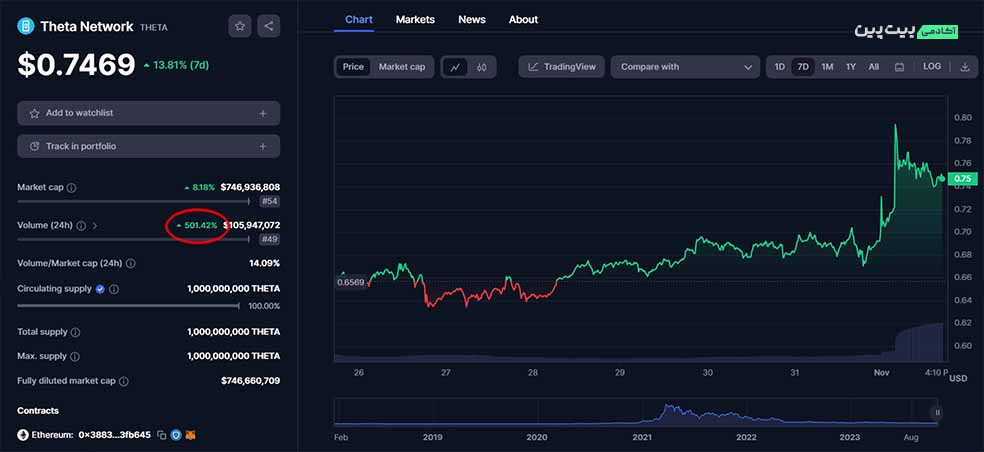This screenshot has width=984, height=452.
Task: Click the historical range navigator chart
Action: coord(636,412)
